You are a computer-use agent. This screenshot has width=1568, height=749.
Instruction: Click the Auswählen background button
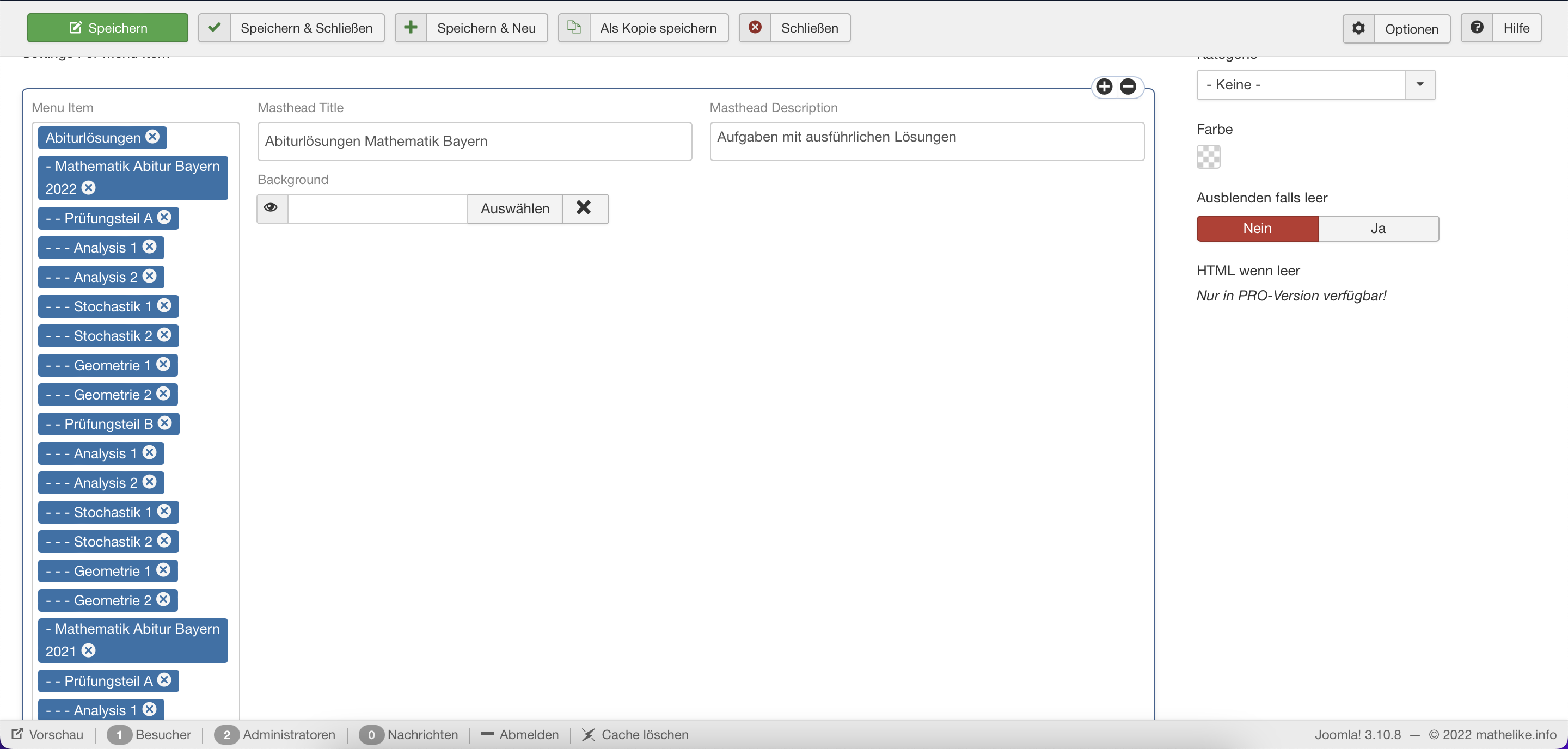tap(515, 208)
